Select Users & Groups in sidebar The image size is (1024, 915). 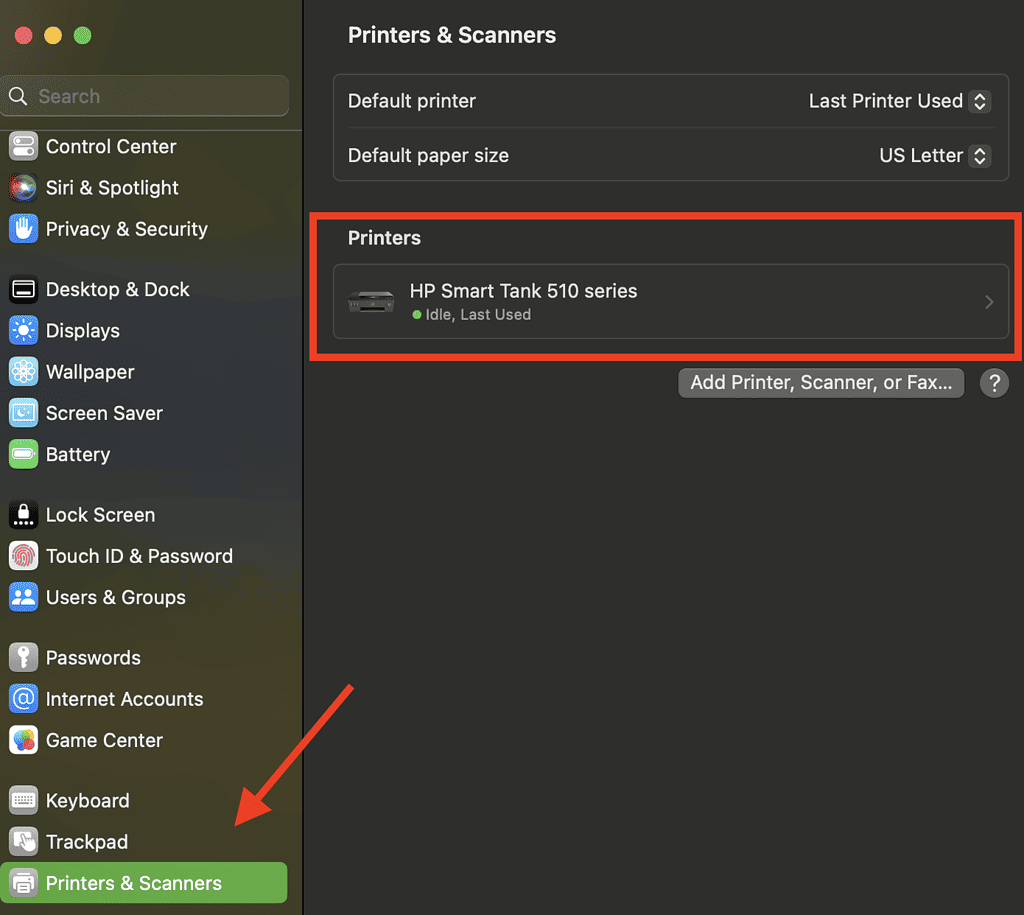click(x=115, y=598)
